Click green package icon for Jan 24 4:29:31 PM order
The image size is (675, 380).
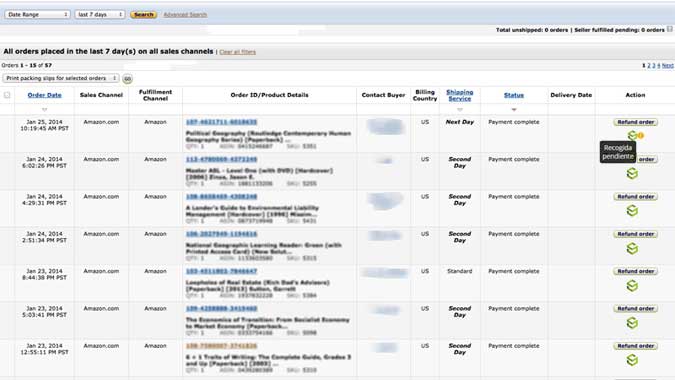pos(632,211)
